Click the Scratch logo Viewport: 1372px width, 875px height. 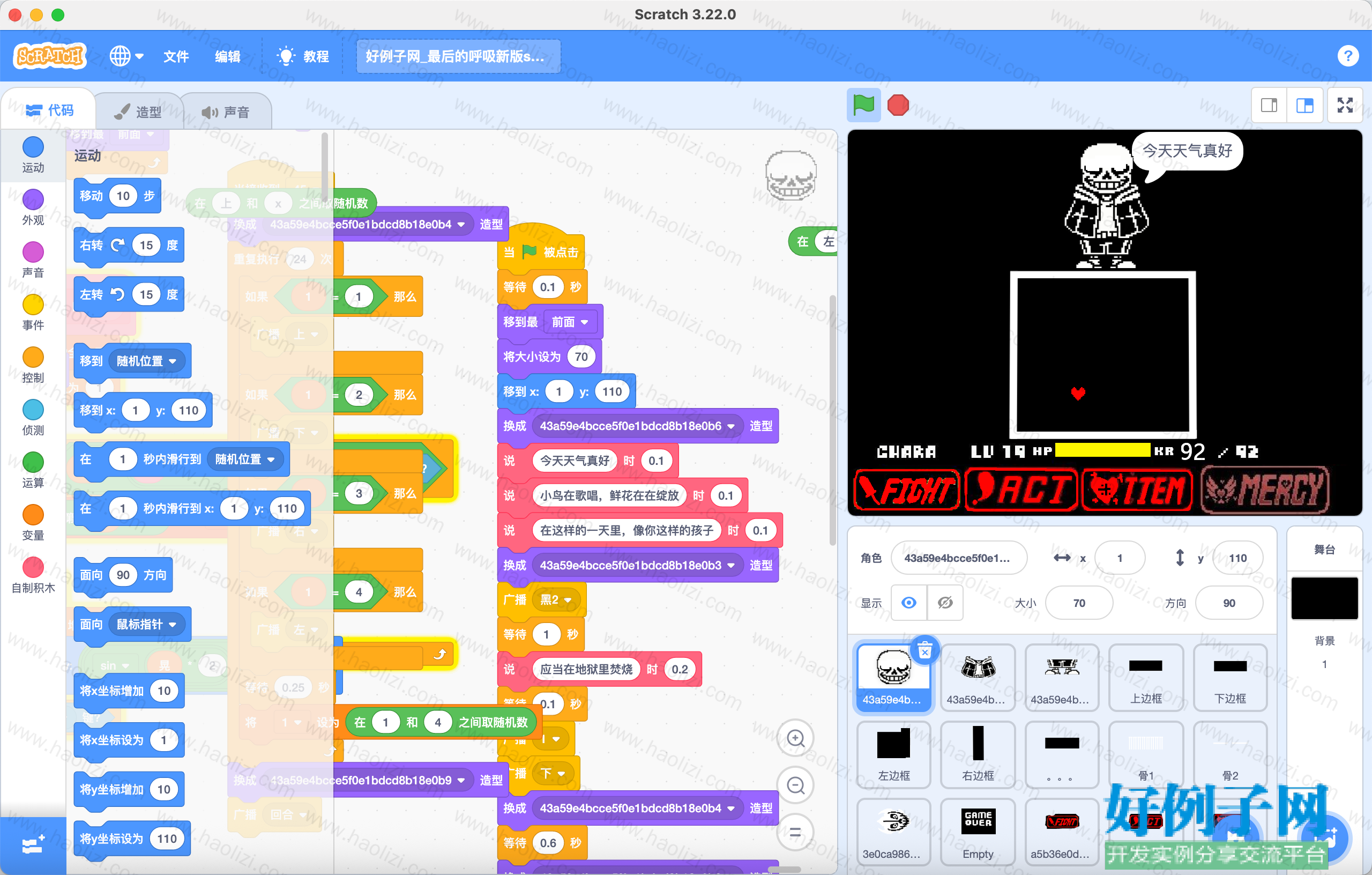click(x=50, y=56)
